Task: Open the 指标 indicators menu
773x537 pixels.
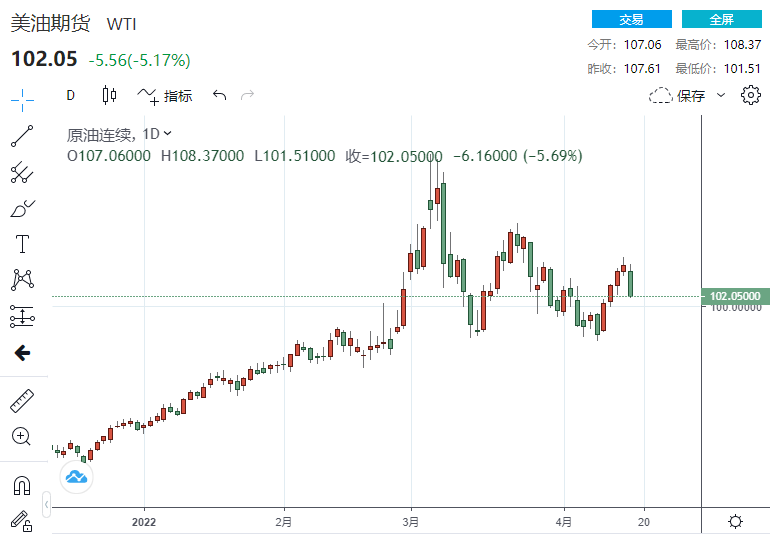Action: pyautogui.click(x=165, y=96)
